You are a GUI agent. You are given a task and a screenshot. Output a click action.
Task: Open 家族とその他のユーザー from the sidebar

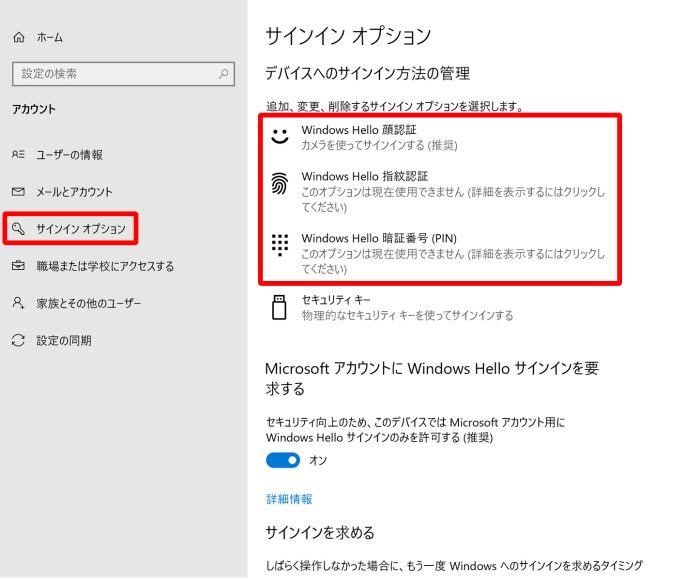89,303
